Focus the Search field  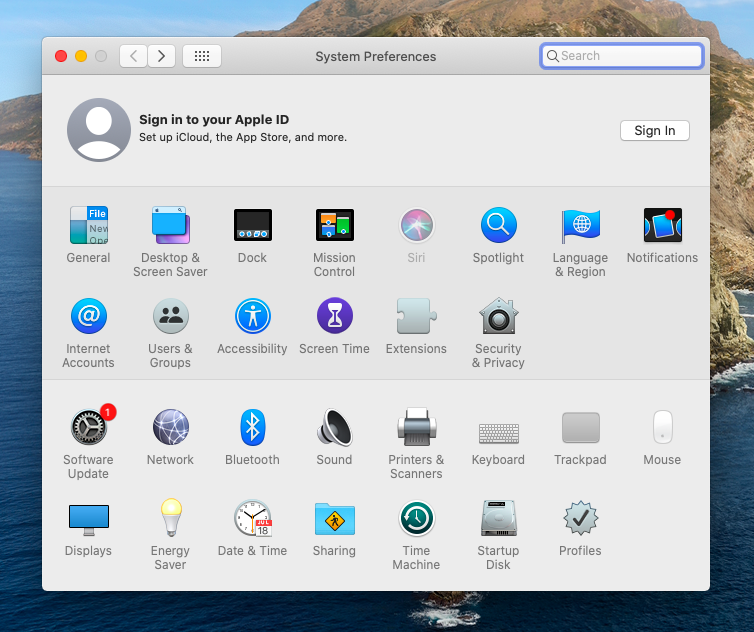click(x=622, y=56)
